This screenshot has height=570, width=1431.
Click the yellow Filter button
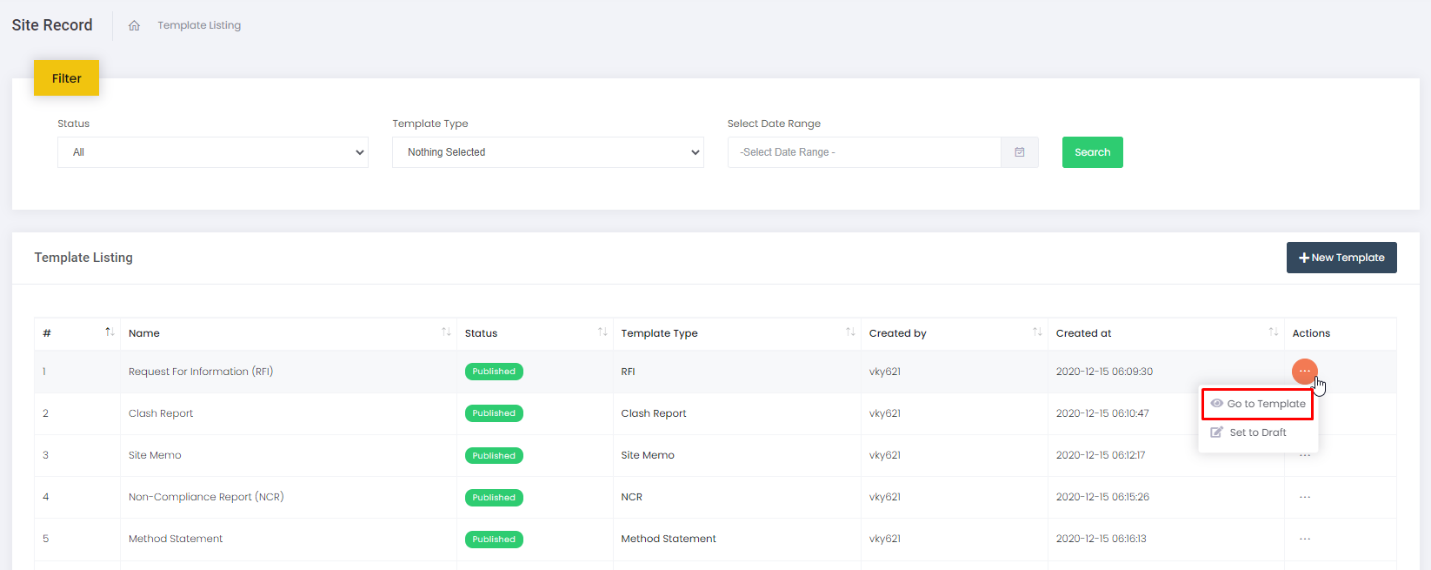coord(66,78)
